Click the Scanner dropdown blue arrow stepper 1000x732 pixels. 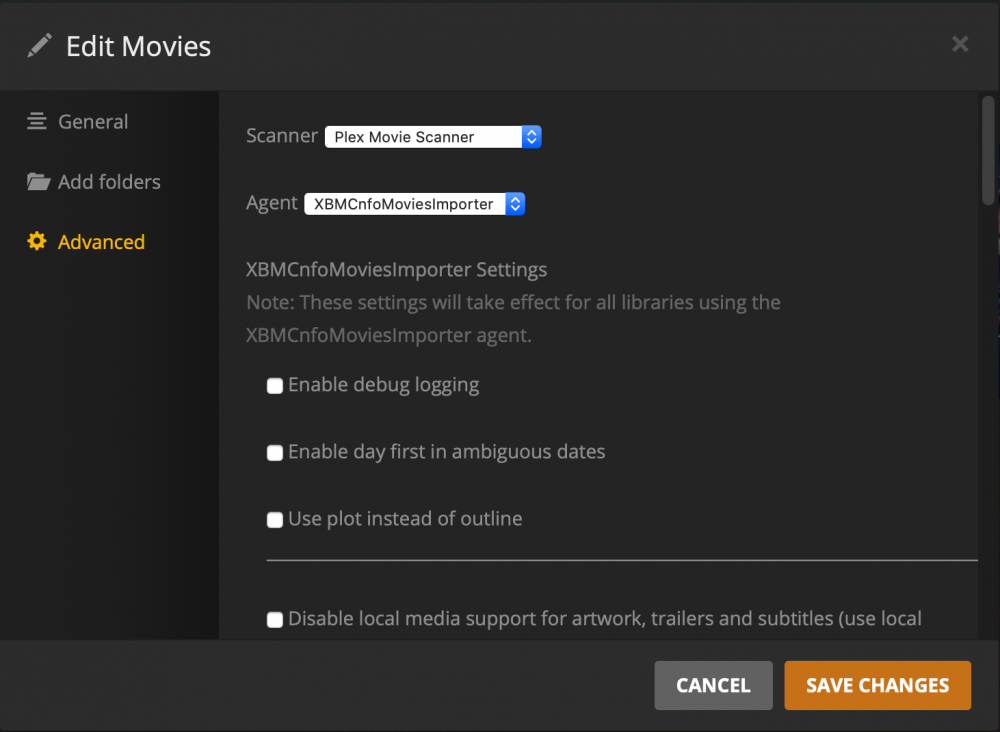coord(531,137)
